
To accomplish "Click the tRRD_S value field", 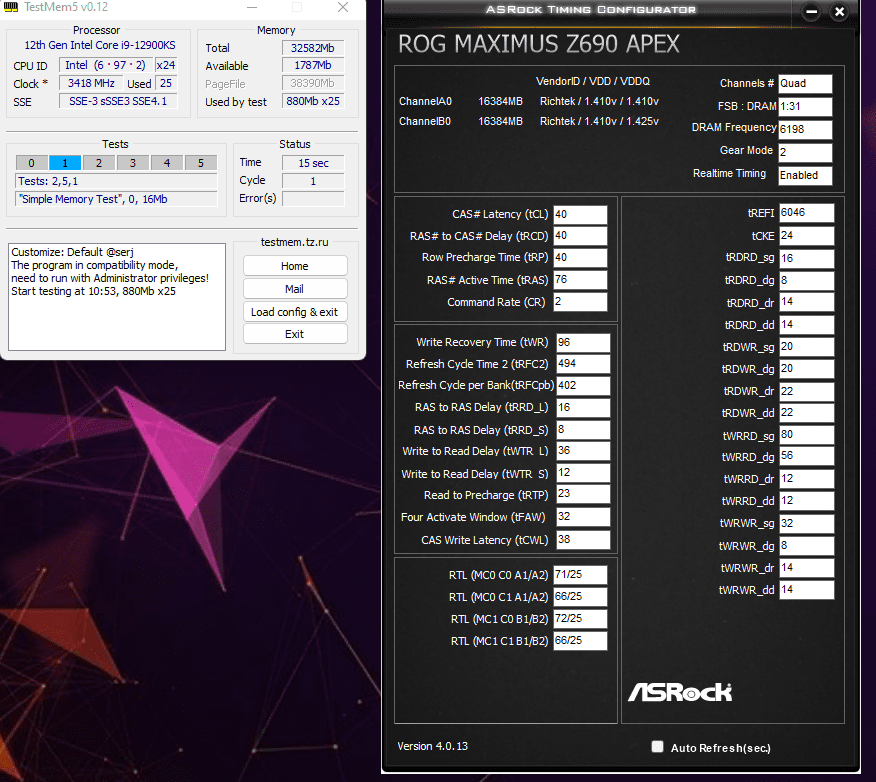I will [583, 430].
